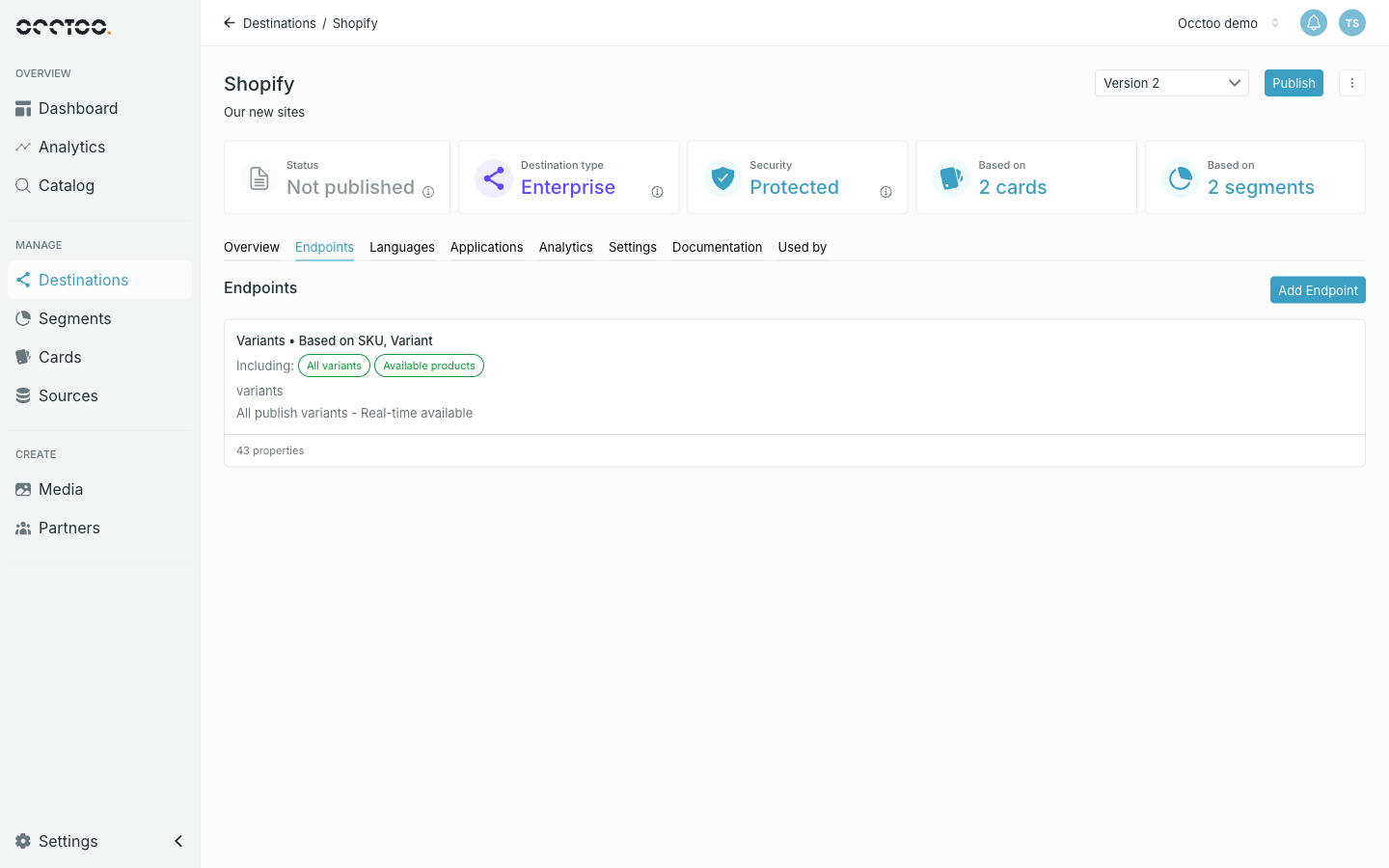Click the 2 cards link

coord(1013,187)
